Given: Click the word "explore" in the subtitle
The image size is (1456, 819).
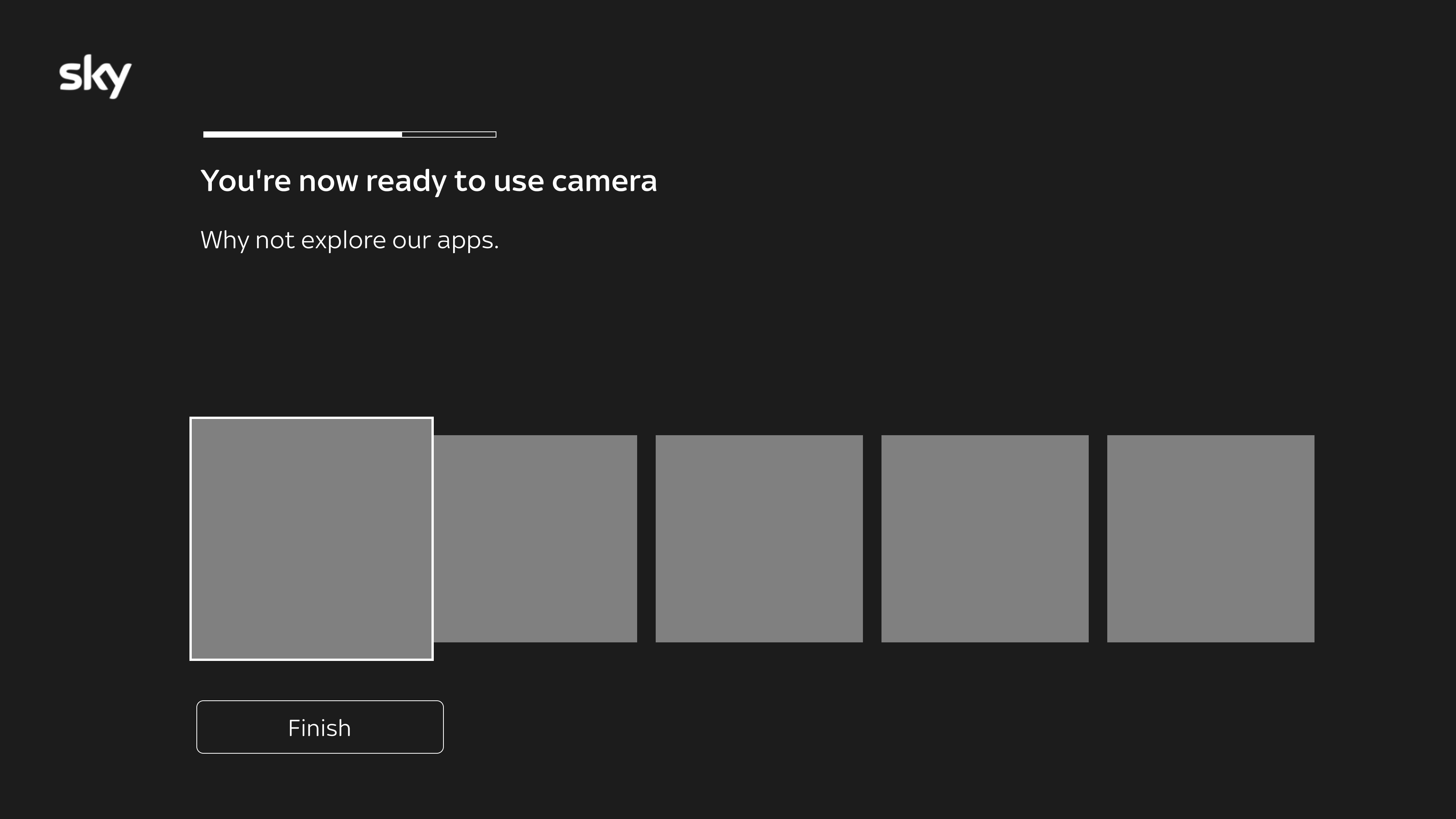Looking at the screenshot, I should pos(343,241).
